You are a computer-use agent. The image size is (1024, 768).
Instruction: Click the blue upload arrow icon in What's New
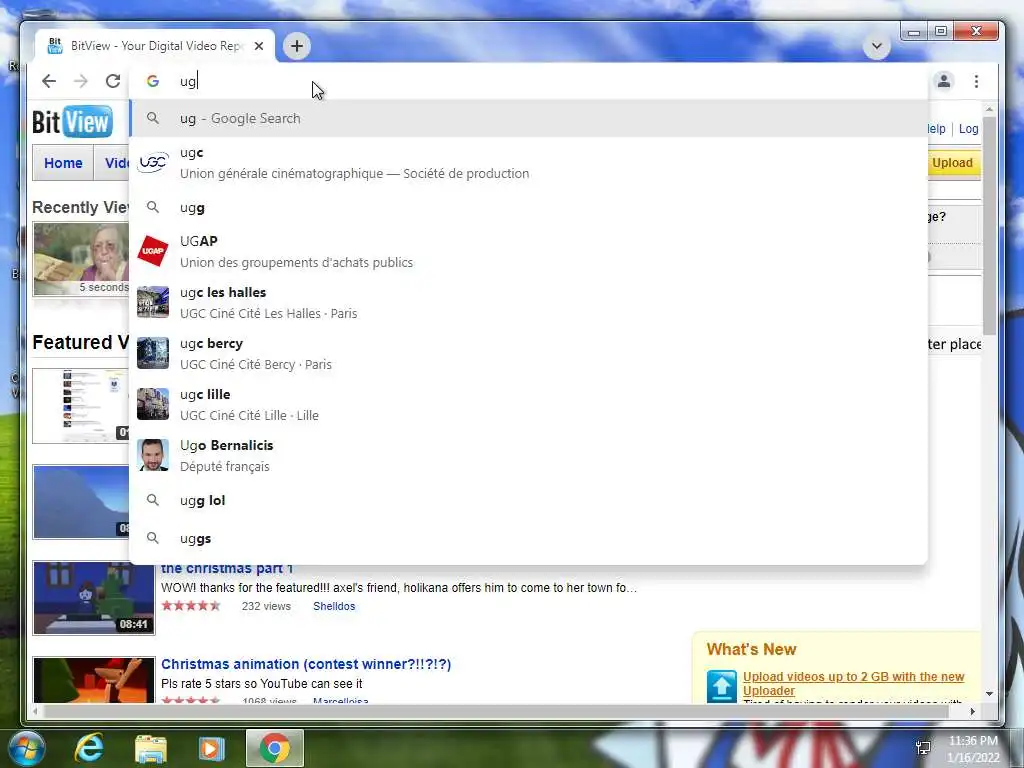click(722, 686)
